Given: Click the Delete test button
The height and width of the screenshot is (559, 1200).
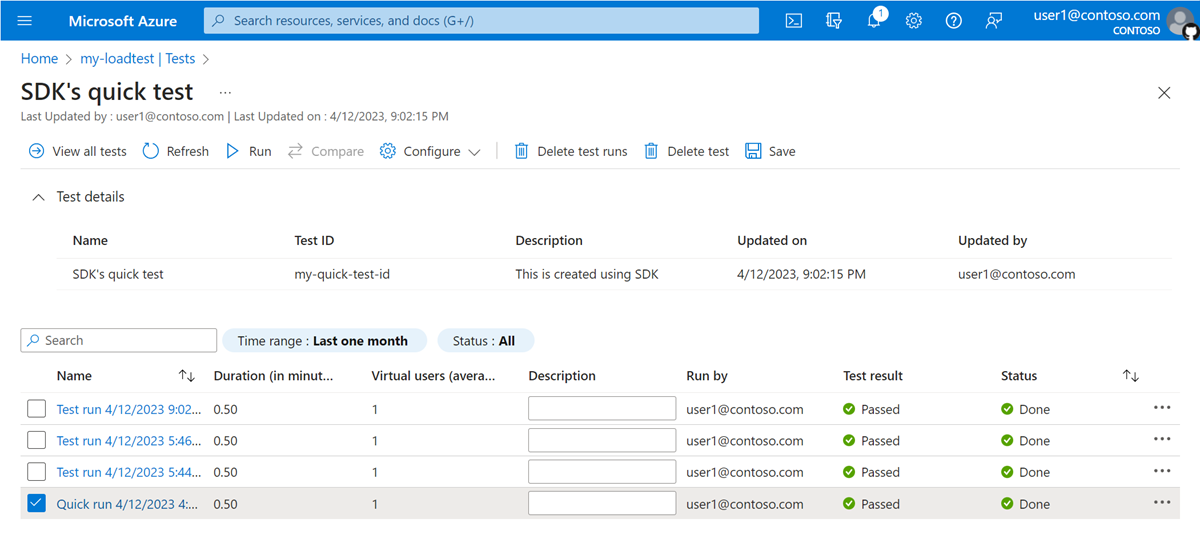Looking at the screenshot, I should pos(687,151).
